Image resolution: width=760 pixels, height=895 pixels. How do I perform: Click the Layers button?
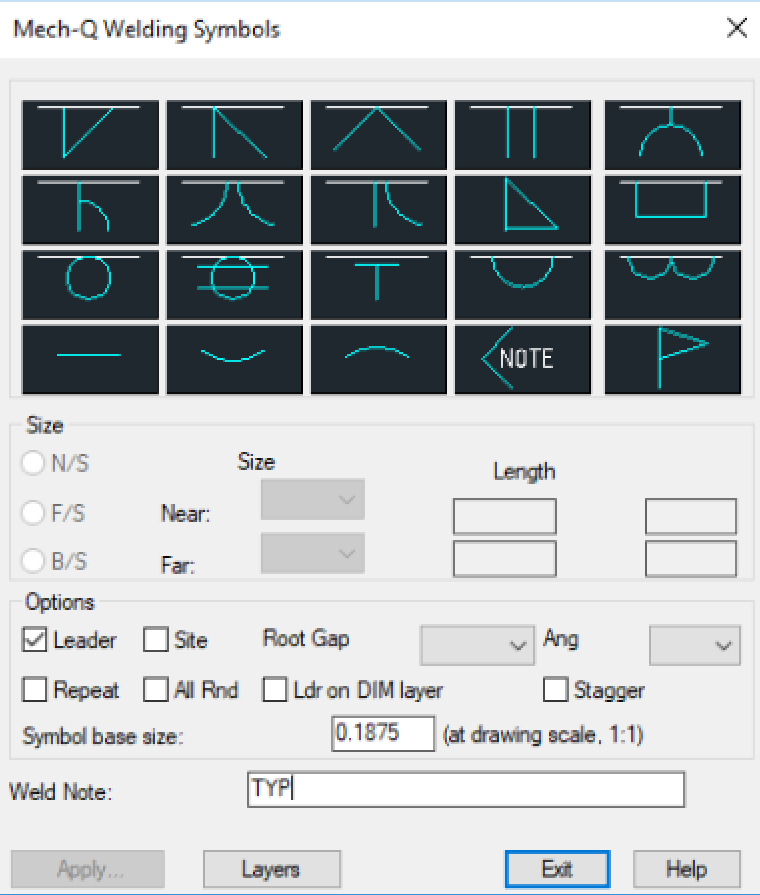272,869
